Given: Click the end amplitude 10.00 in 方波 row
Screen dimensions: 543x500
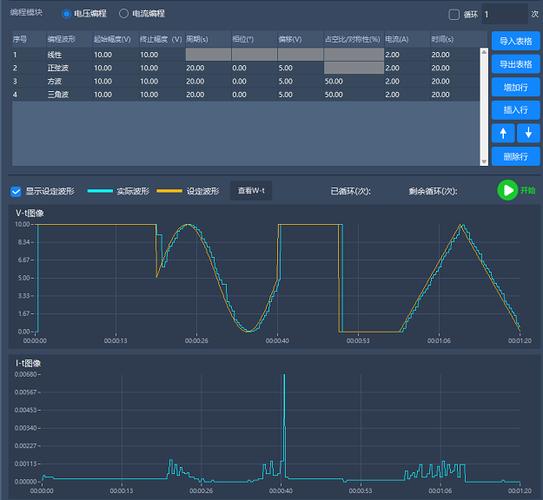Looking at the screenshot, I should point(149,81).
